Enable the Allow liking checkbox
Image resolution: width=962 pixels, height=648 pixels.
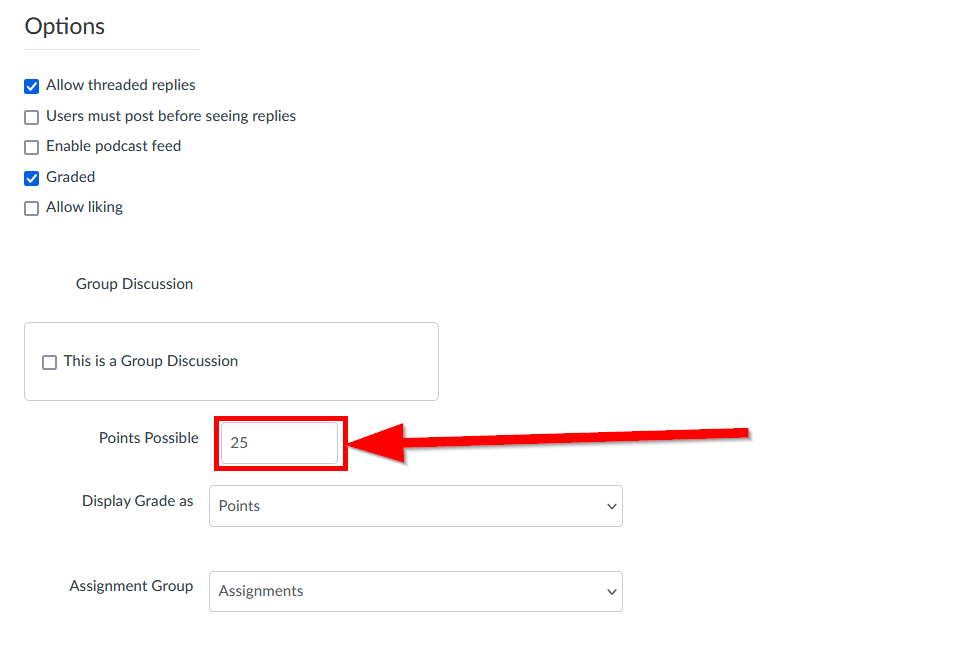tap(31, 209)
